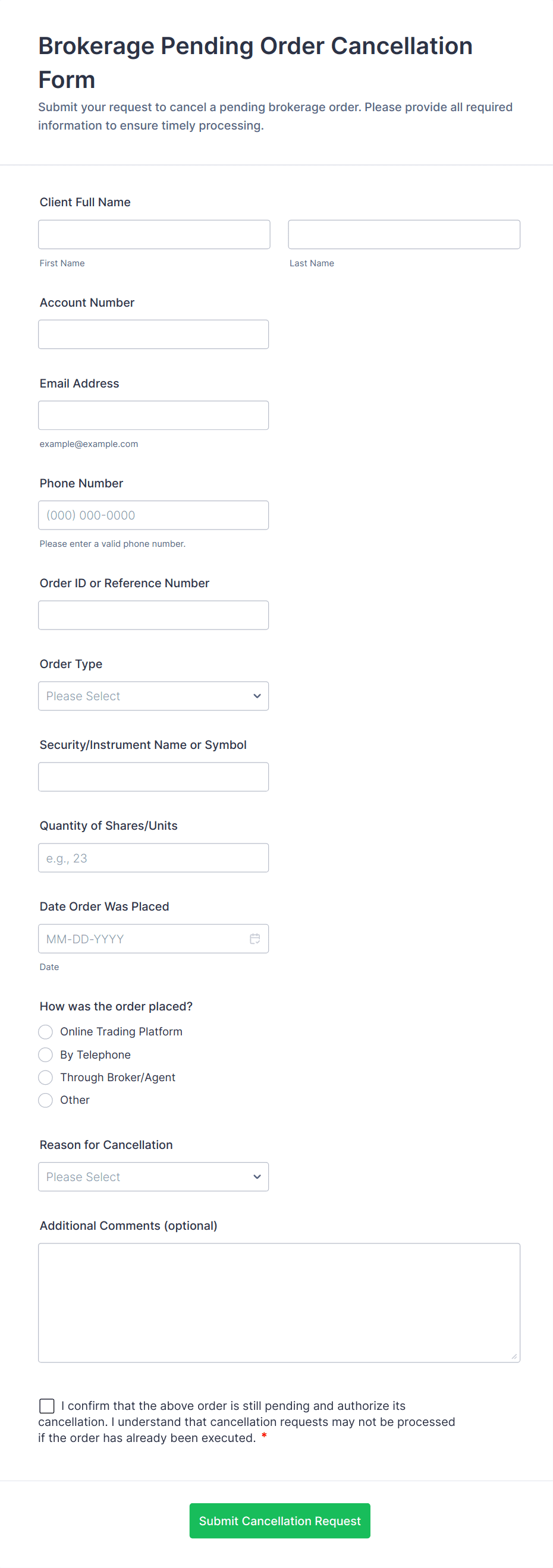Click into the Account Number field
Viewport: 553px width, 1568px height.
[x=153, y=334]
